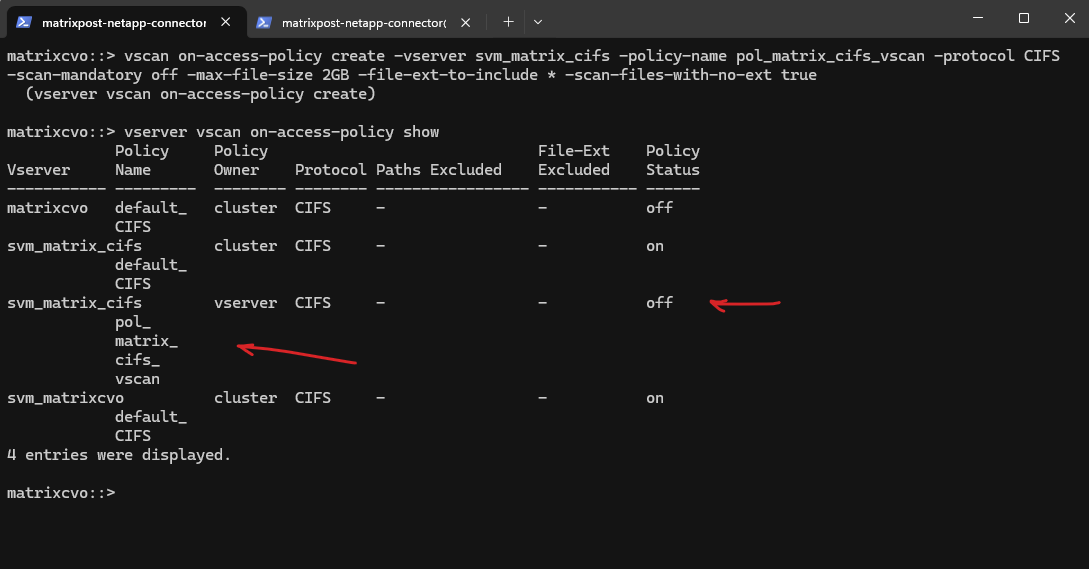Click the "Paths Excluded" column header
Image resolution: width=1089 pixels, height=569 pixels.
pyautogui.click(x=439, y=170)
